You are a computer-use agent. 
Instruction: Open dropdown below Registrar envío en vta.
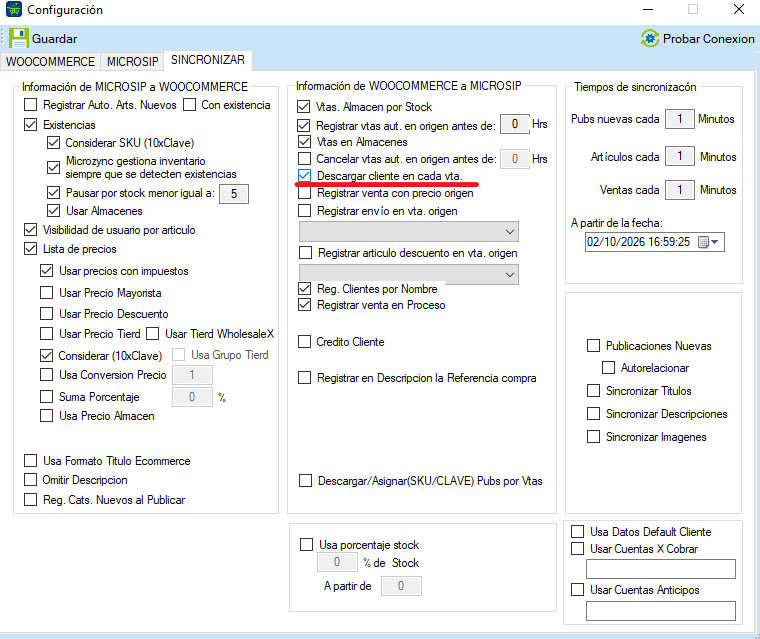pyautogui.click(x=409, y=231)
